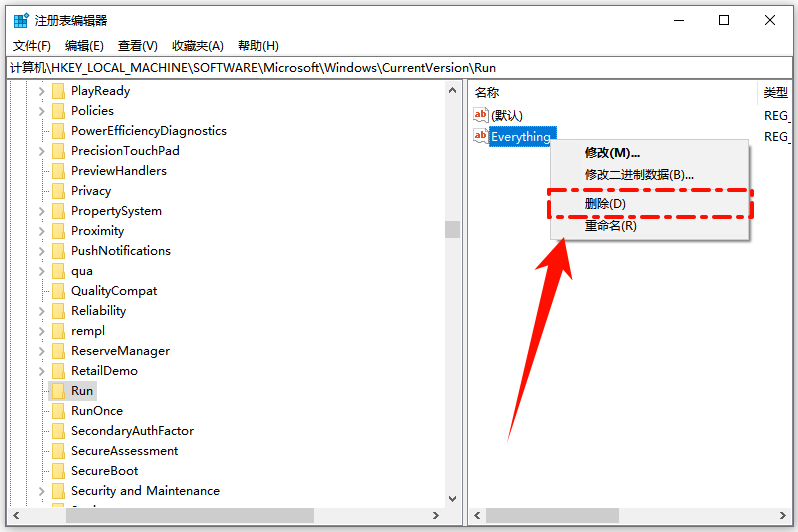Expand the PushNotifications tree node
The height and width of the screenshot is (532, 798).
42,251
